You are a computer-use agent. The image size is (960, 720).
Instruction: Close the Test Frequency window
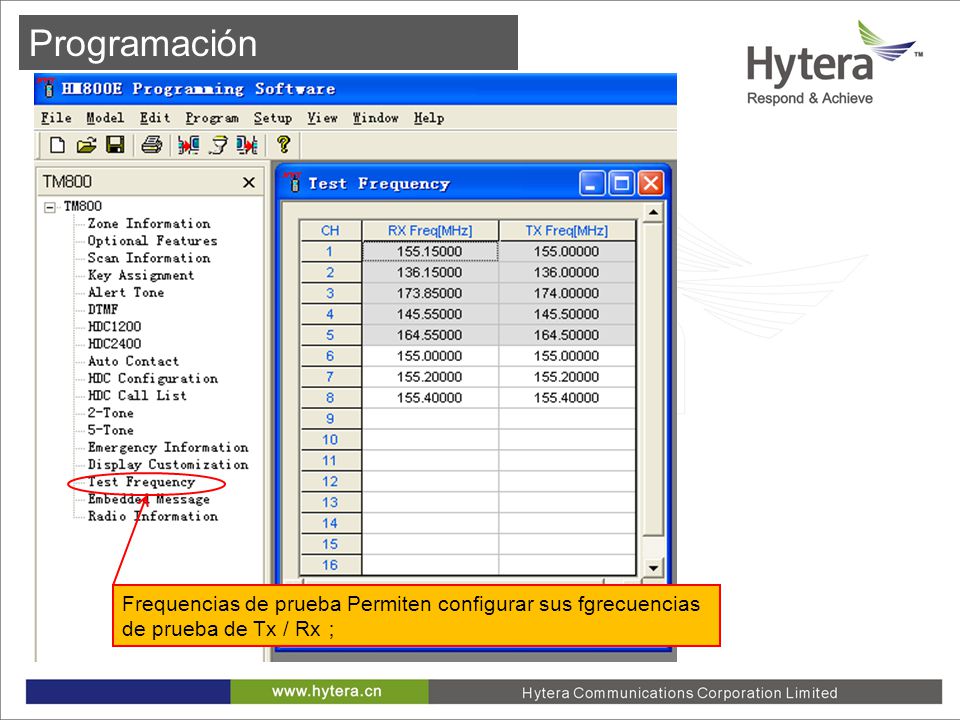651,183
